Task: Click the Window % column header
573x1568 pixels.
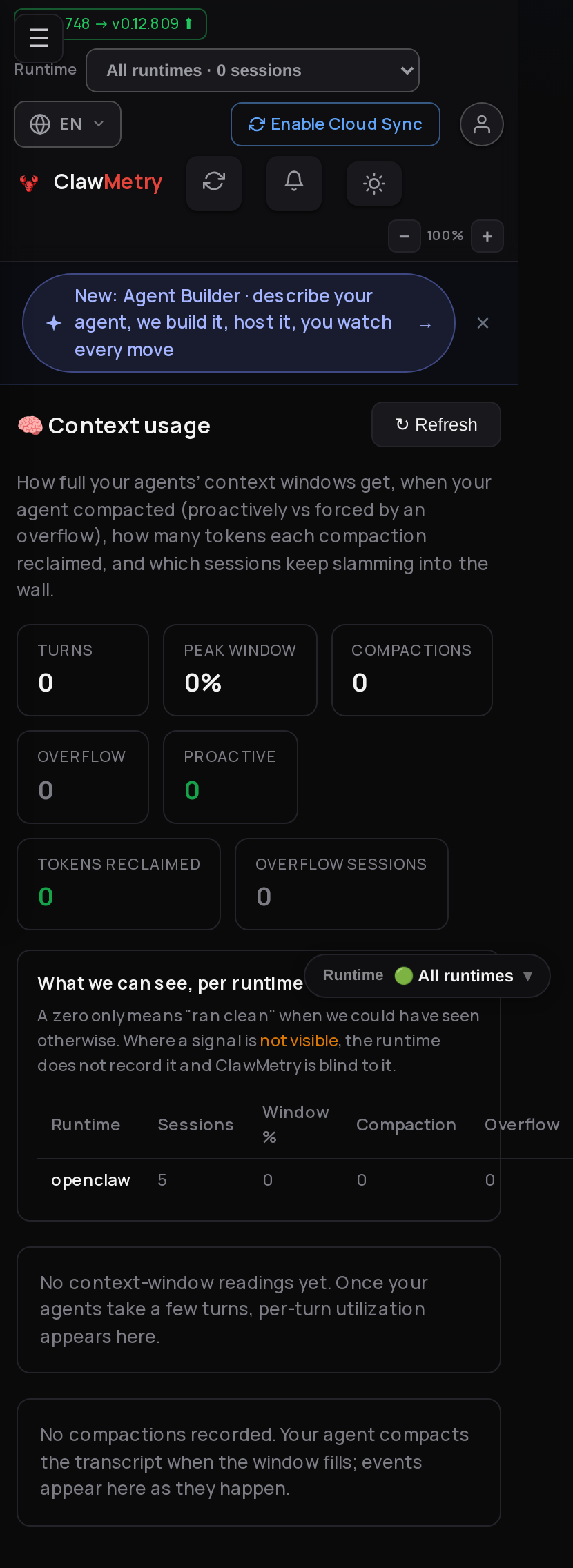Action: pyautogui.click(x=296, y=1124)
